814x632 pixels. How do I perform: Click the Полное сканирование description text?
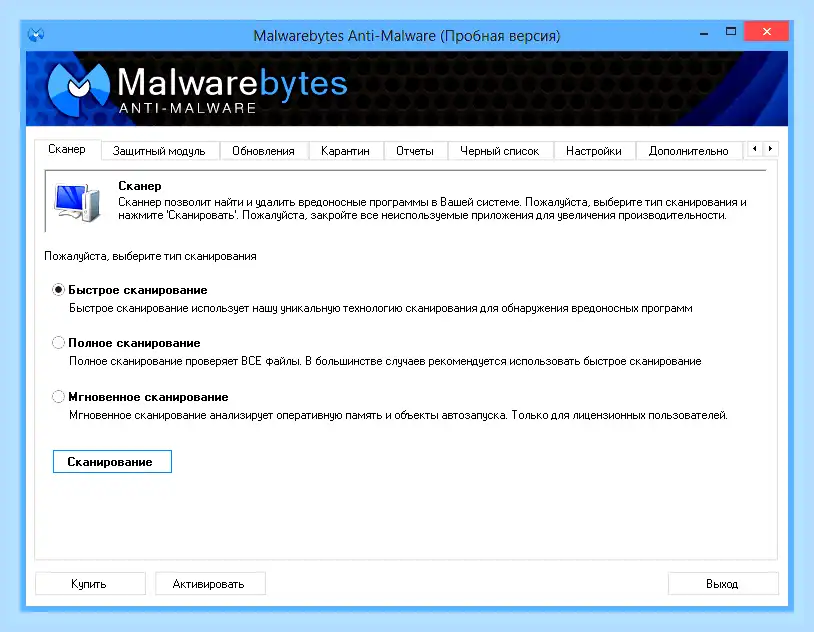pos(385,361)
